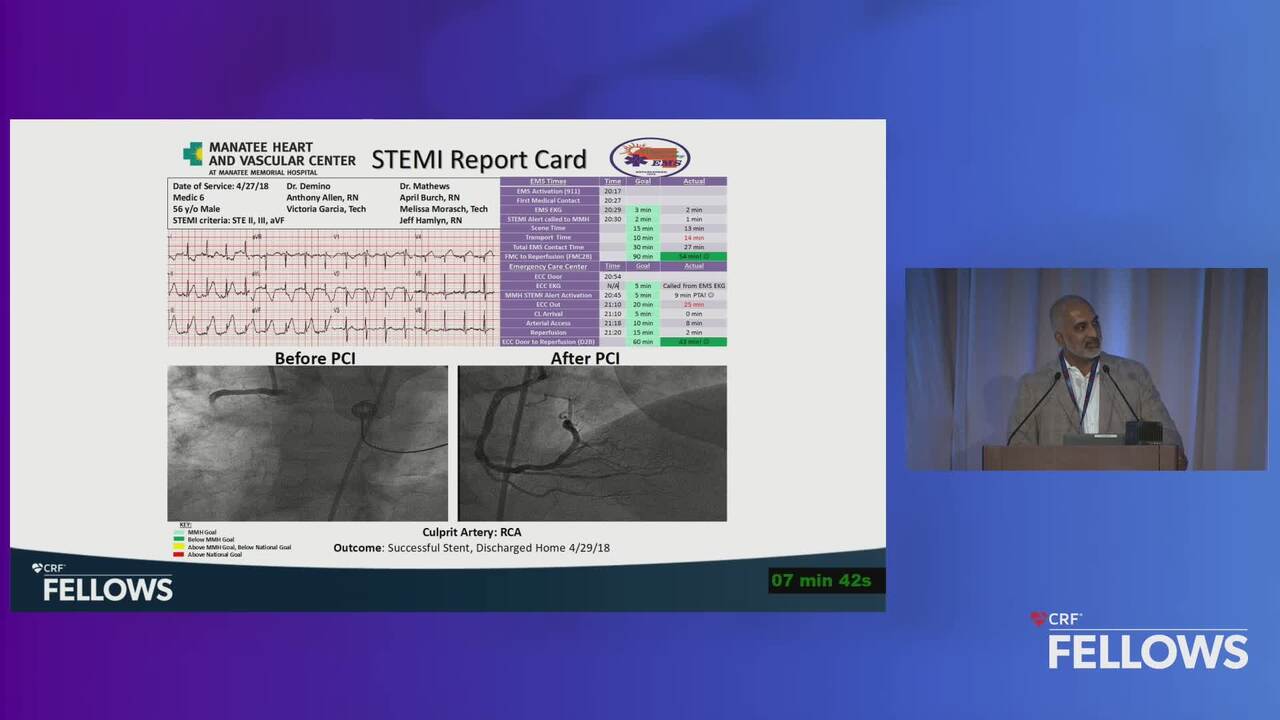Click the "Total EMS Contact Time" row label
Image resolution: width=1280 pixels, height=720 pixels.
(548, 247)
